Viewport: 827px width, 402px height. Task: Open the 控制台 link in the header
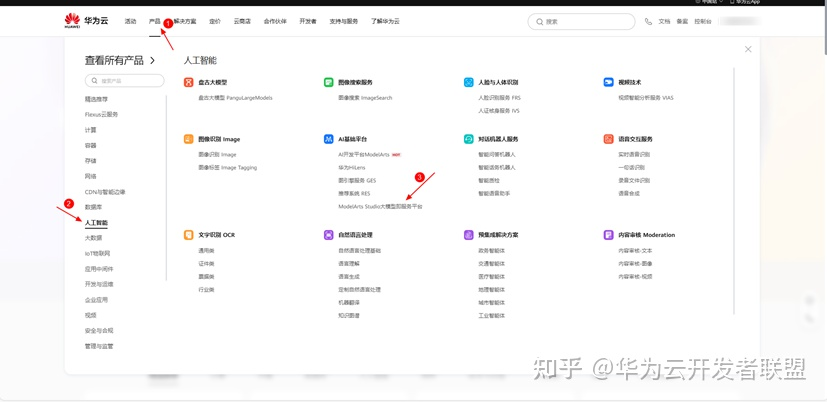[x=703, y=22]
